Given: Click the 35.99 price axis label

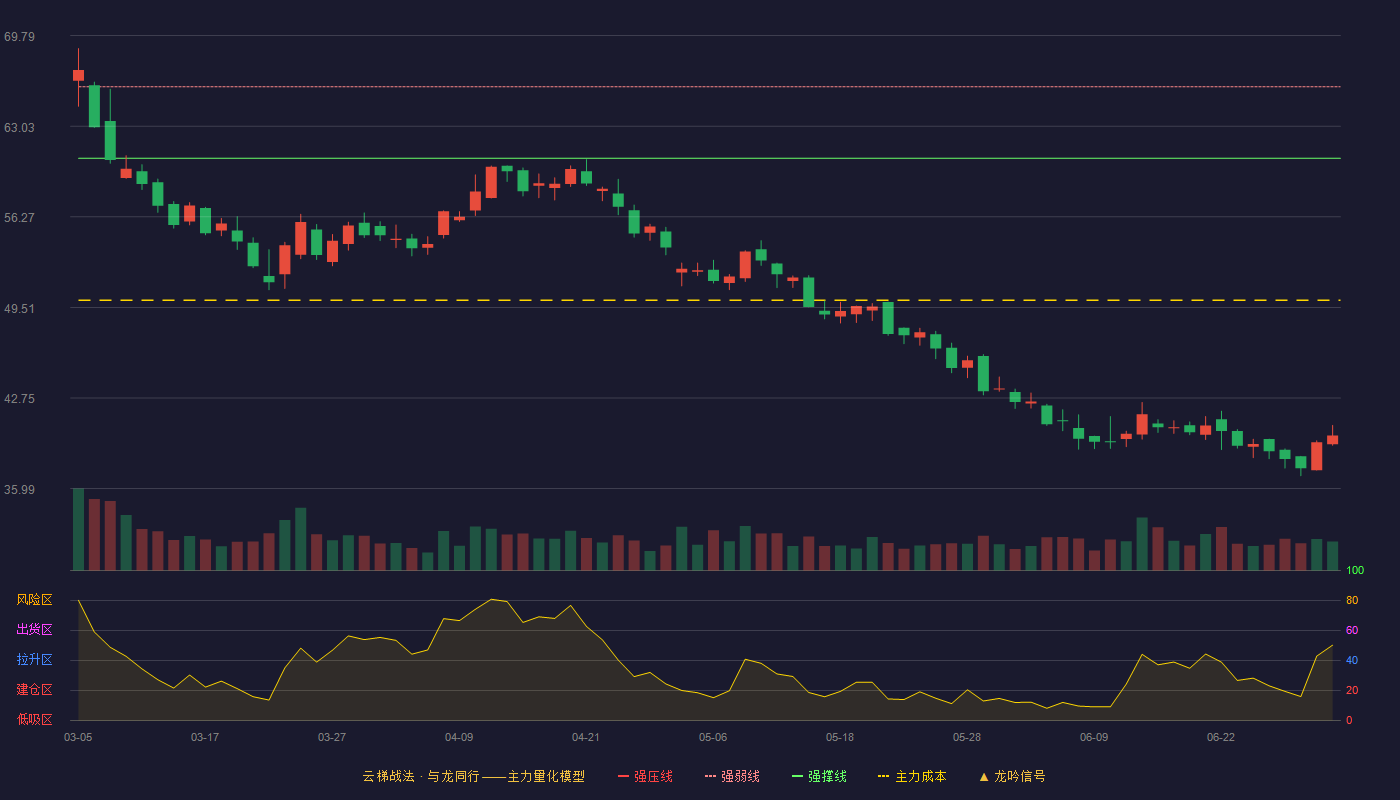Looking at the screenshot, I should pyautogui.click(x=19, y=490).
